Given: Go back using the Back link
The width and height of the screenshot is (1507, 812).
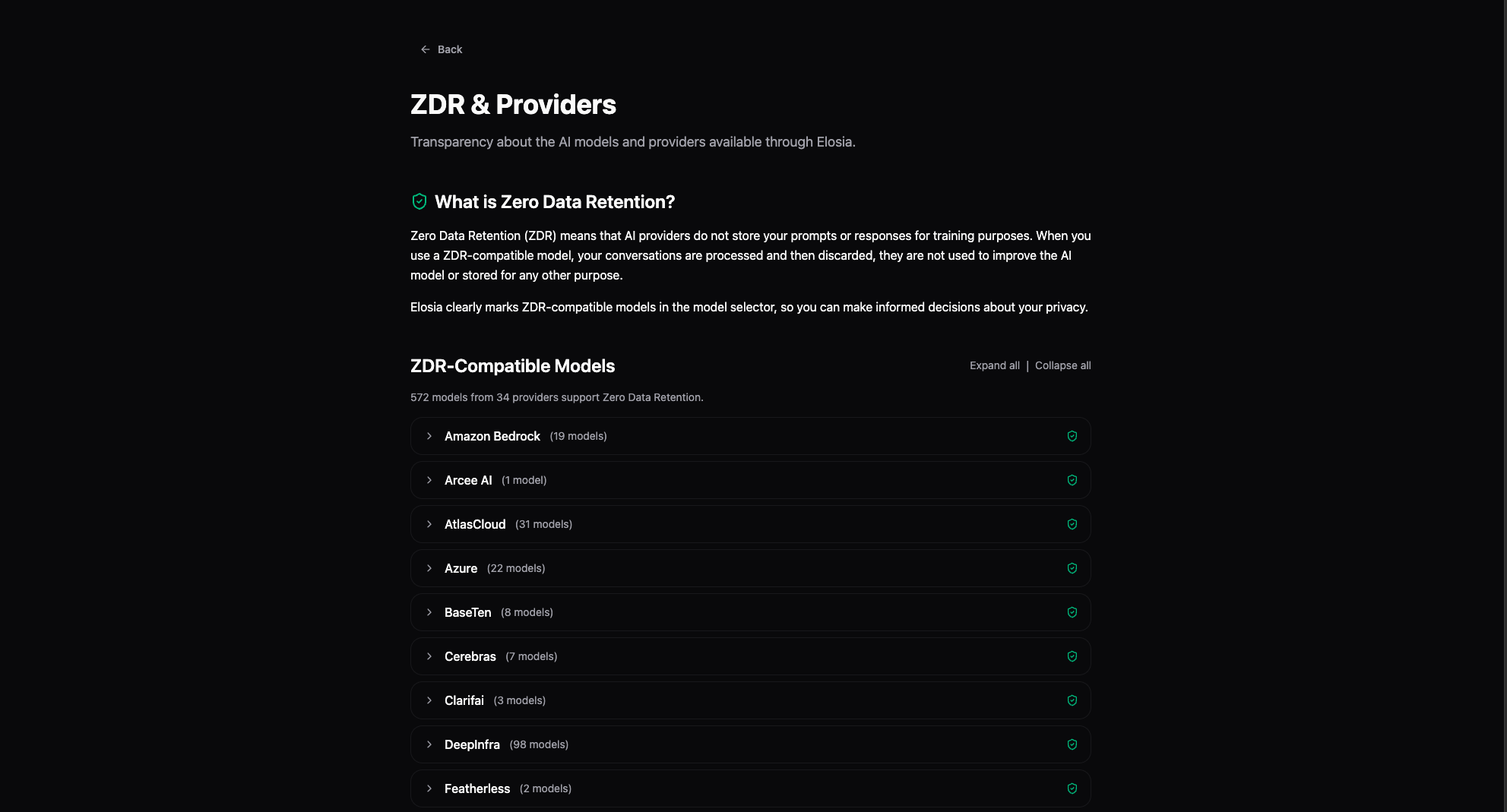Looking at the screenshot, I should point(450,49).
